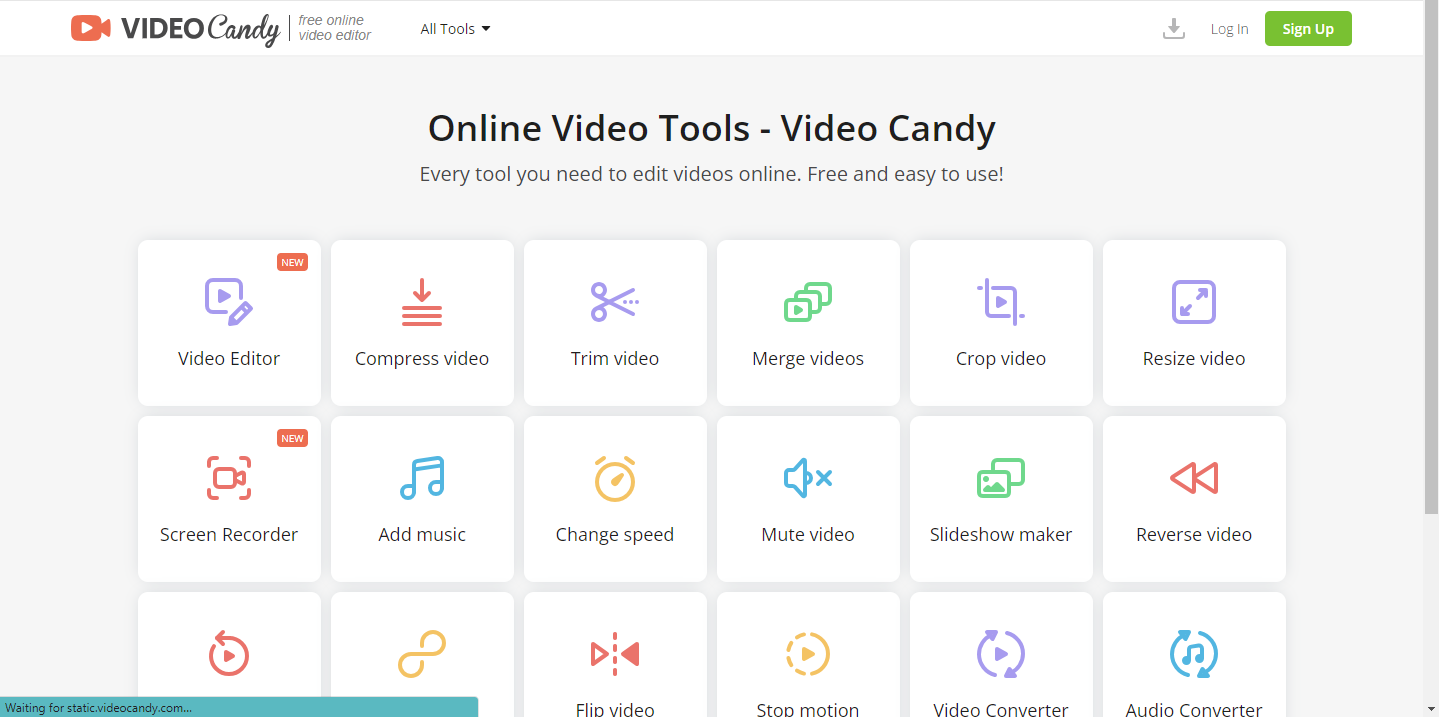Click the Mute video speaker icon
The height and width of the screenshot is (717, 1439).
coord(808,478)
